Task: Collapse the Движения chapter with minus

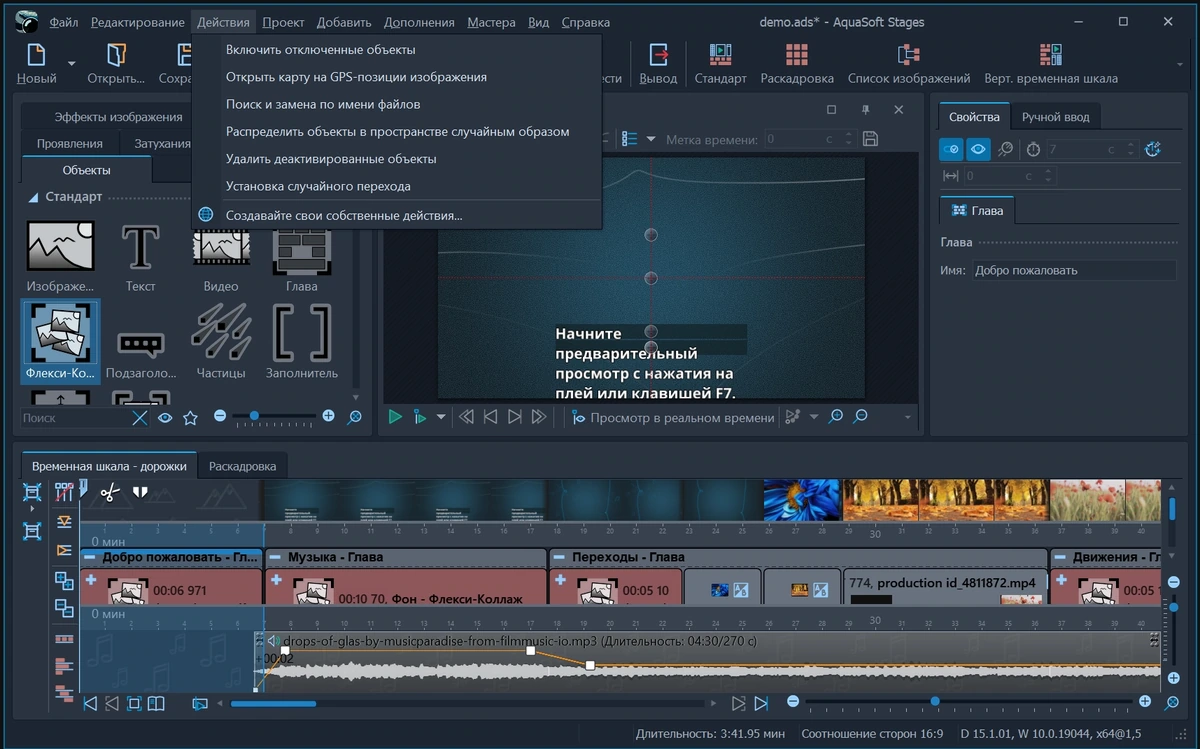Action: click(x=1060, y=557)
